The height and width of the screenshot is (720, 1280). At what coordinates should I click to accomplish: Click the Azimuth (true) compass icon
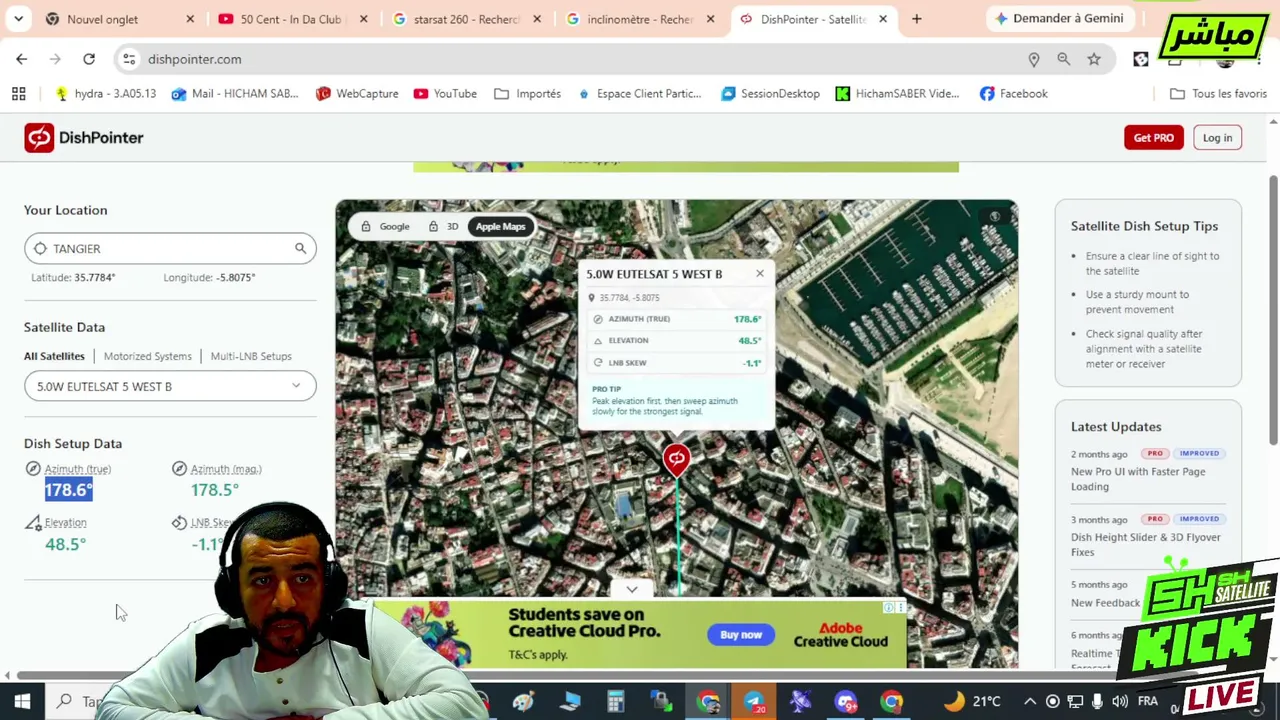[x=33, y=468]
